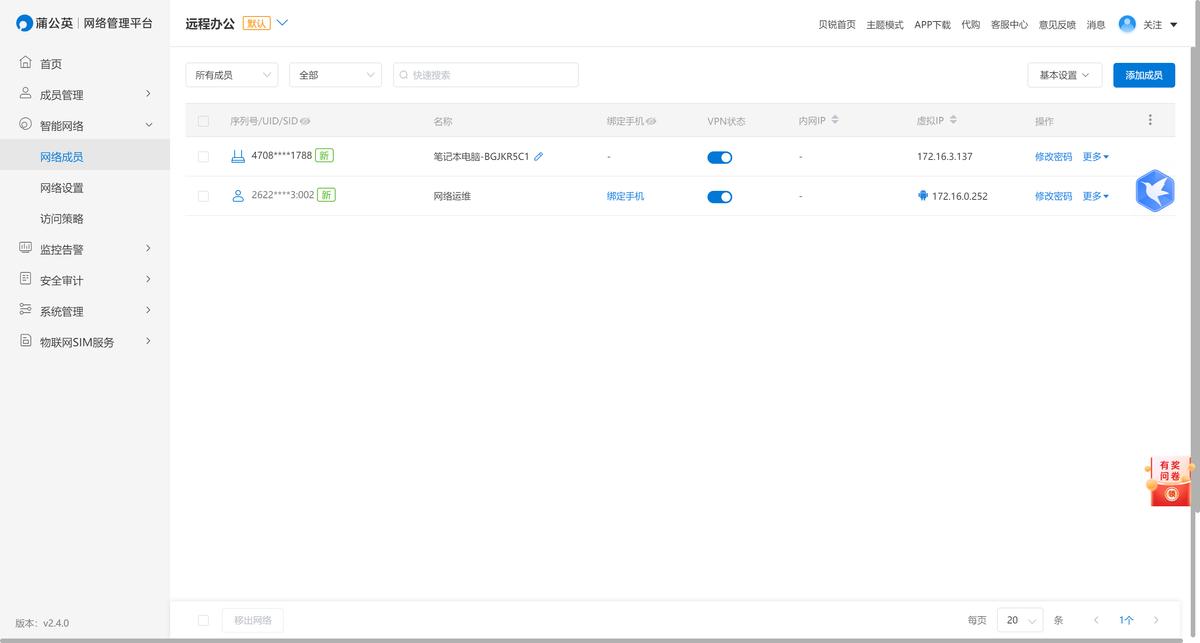Open 访问策略 in the sidebar
Viewport: 1200px width, 643px height.
click(62, 219)
